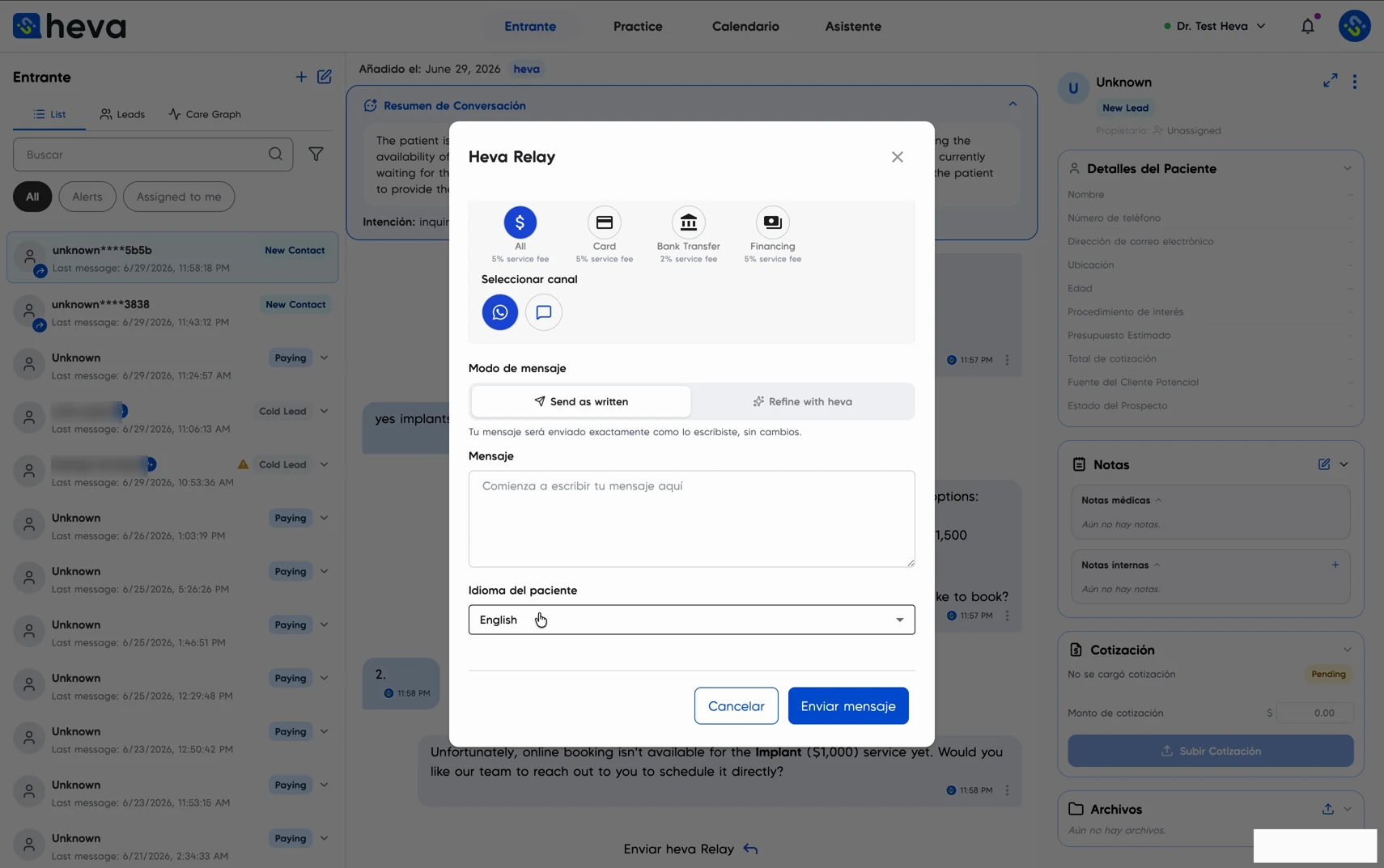Open options for the 11:58 PM Implant message

tap(1007, 790)
